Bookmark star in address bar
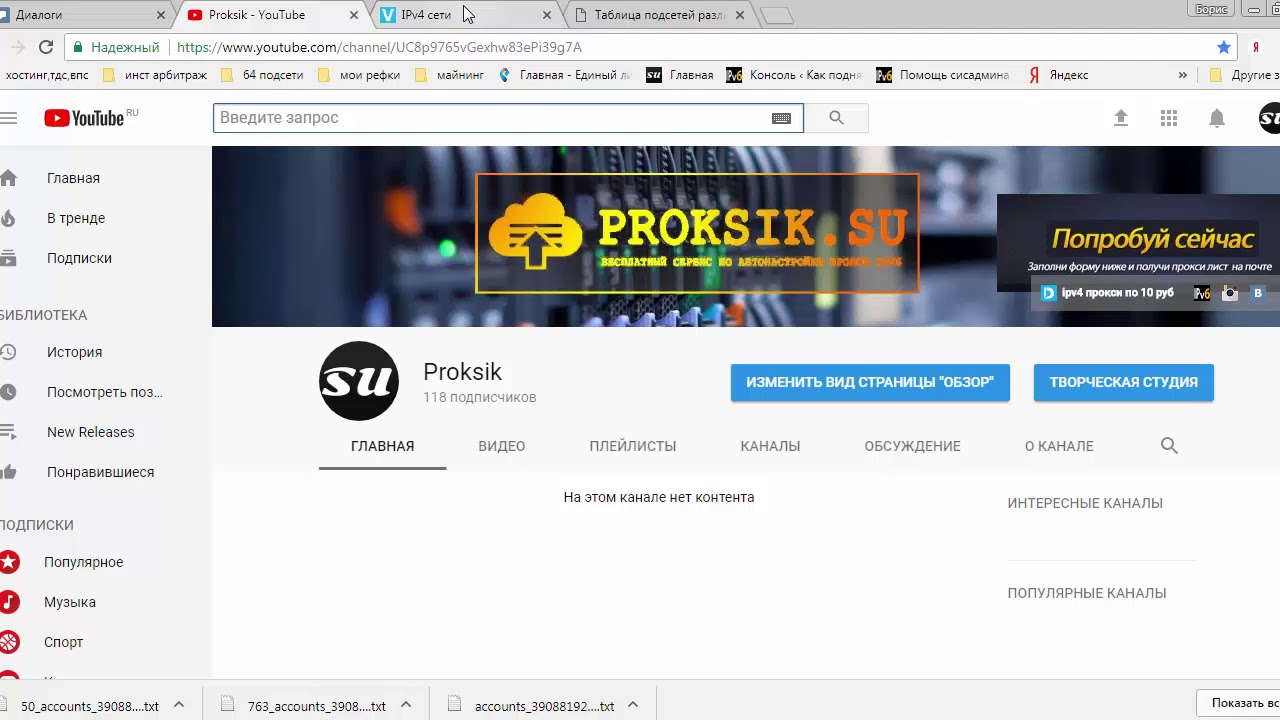 pyautogui.click(x=1224, y=47)
